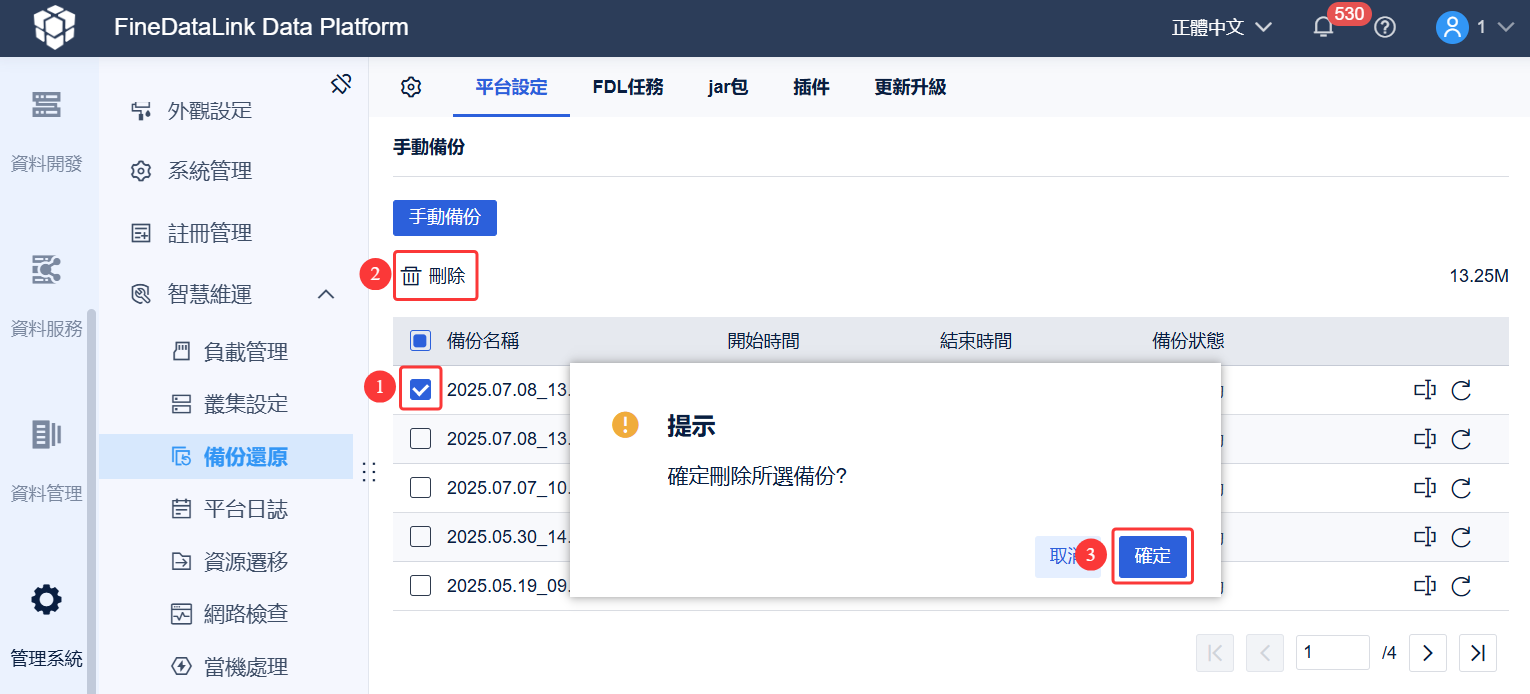Viewport: 1530px width, 694px height.
Task: Switch to the 更新升級 tab
Action: tap(910, 87)
